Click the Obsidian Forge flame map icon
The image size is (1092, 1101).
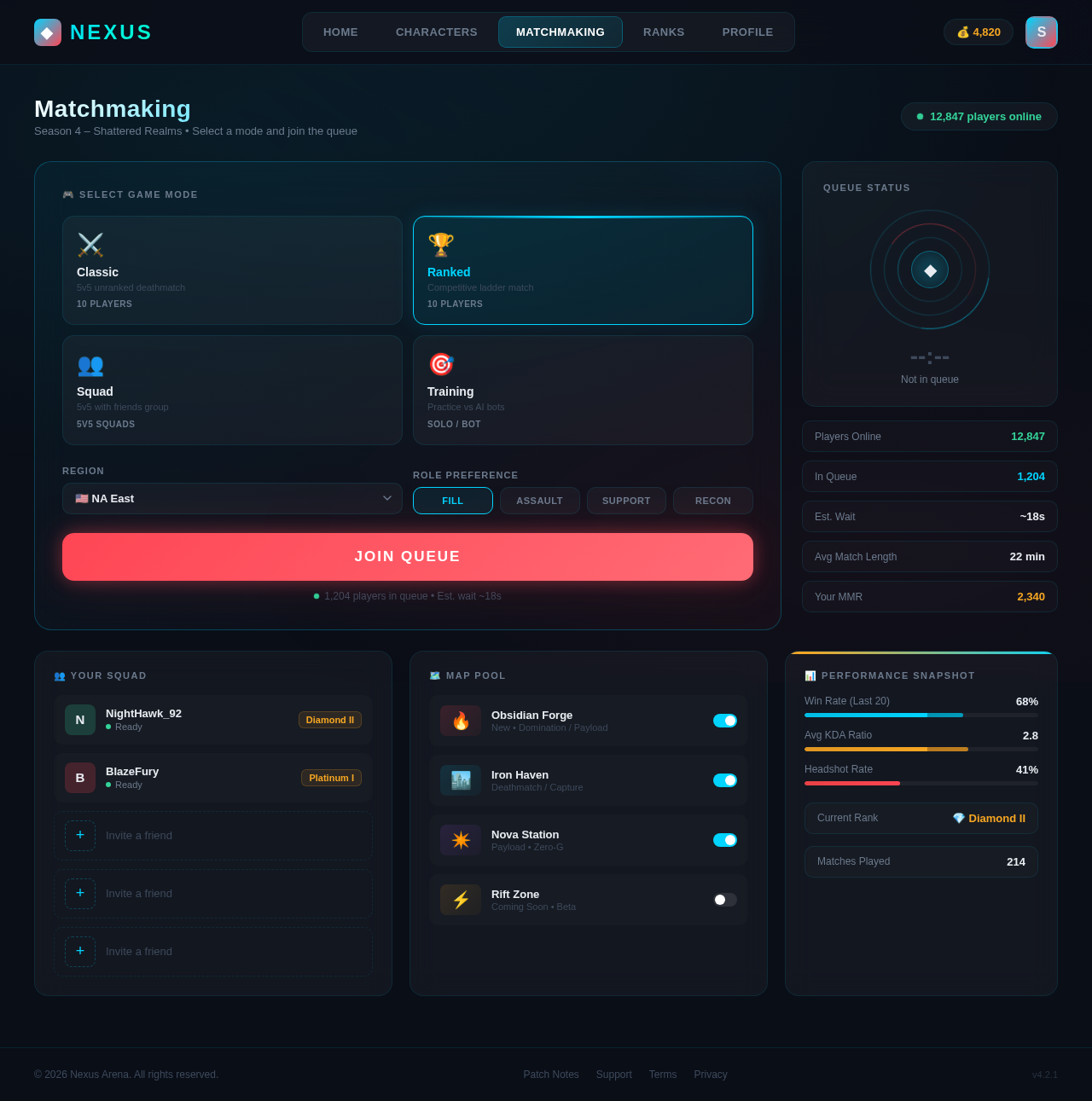460,721
